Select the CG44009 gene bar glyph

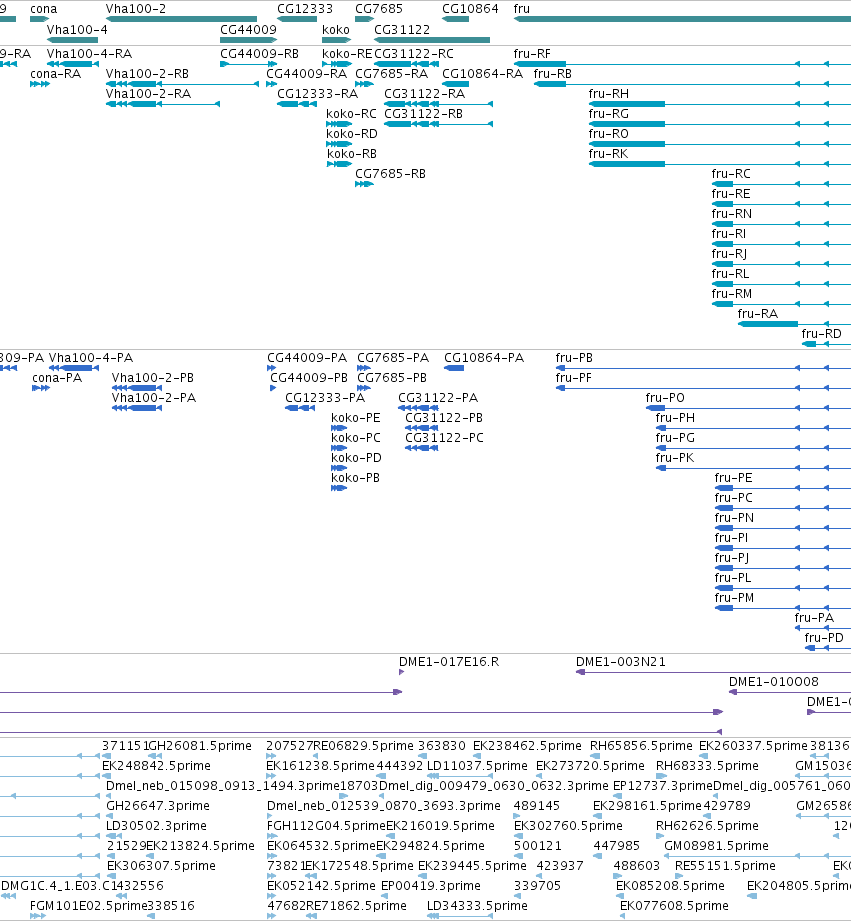pos(248,40)
